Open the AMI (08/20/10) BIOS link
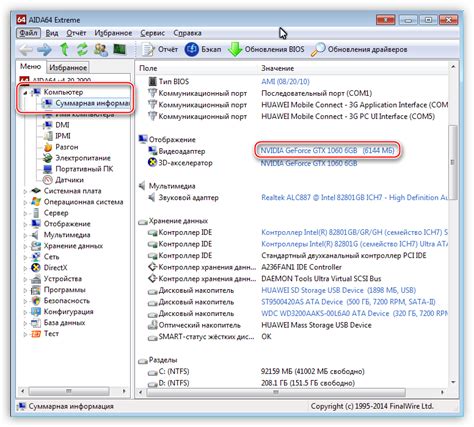Viewport: 474px width, 427px height. click(285, 82)
